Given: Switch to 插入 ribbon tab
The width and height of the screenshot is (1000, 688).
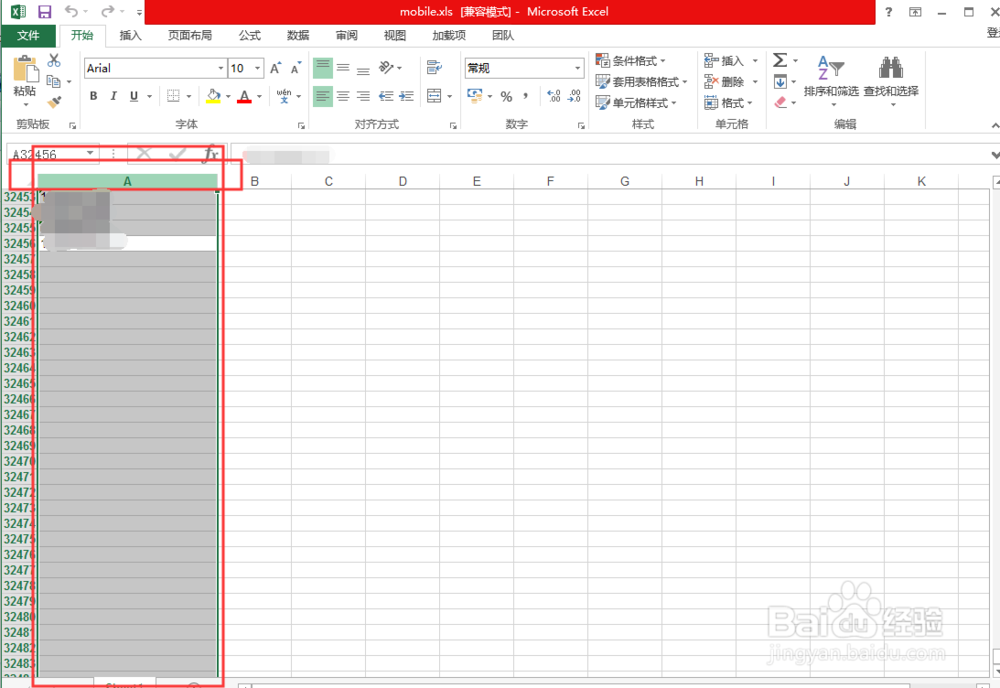Looking at the screenshot, I should pos(130,35).
